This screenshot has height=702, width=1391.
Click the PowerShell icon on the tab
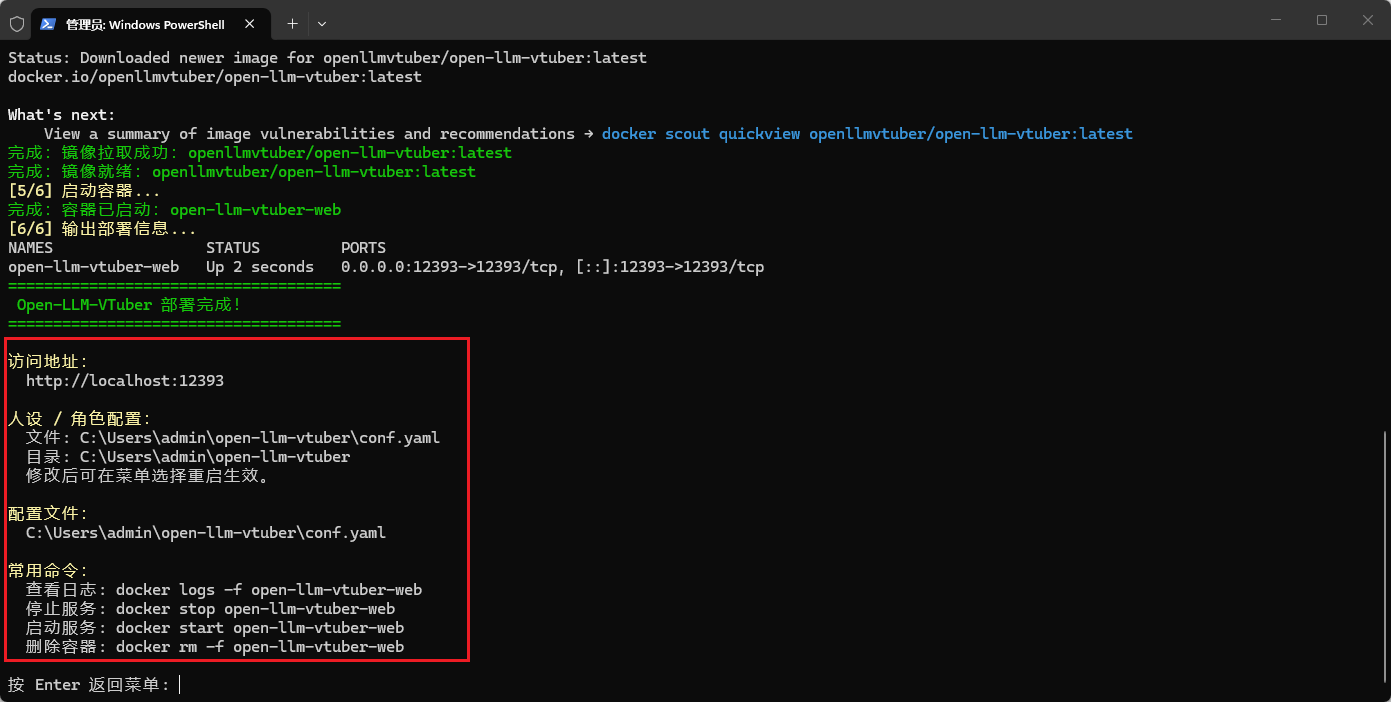(x=47, y=23)
